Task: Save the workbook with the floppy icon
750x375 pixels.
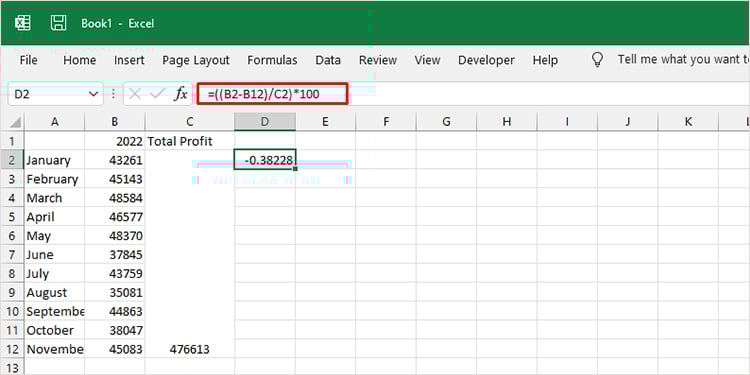Action: tap(58, 22)
